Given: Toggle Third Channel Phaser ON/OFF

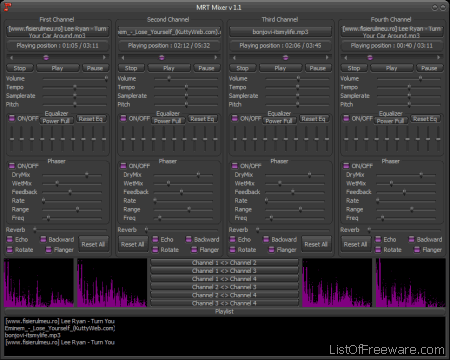Looking at the screenshot, I should [235, 166].
